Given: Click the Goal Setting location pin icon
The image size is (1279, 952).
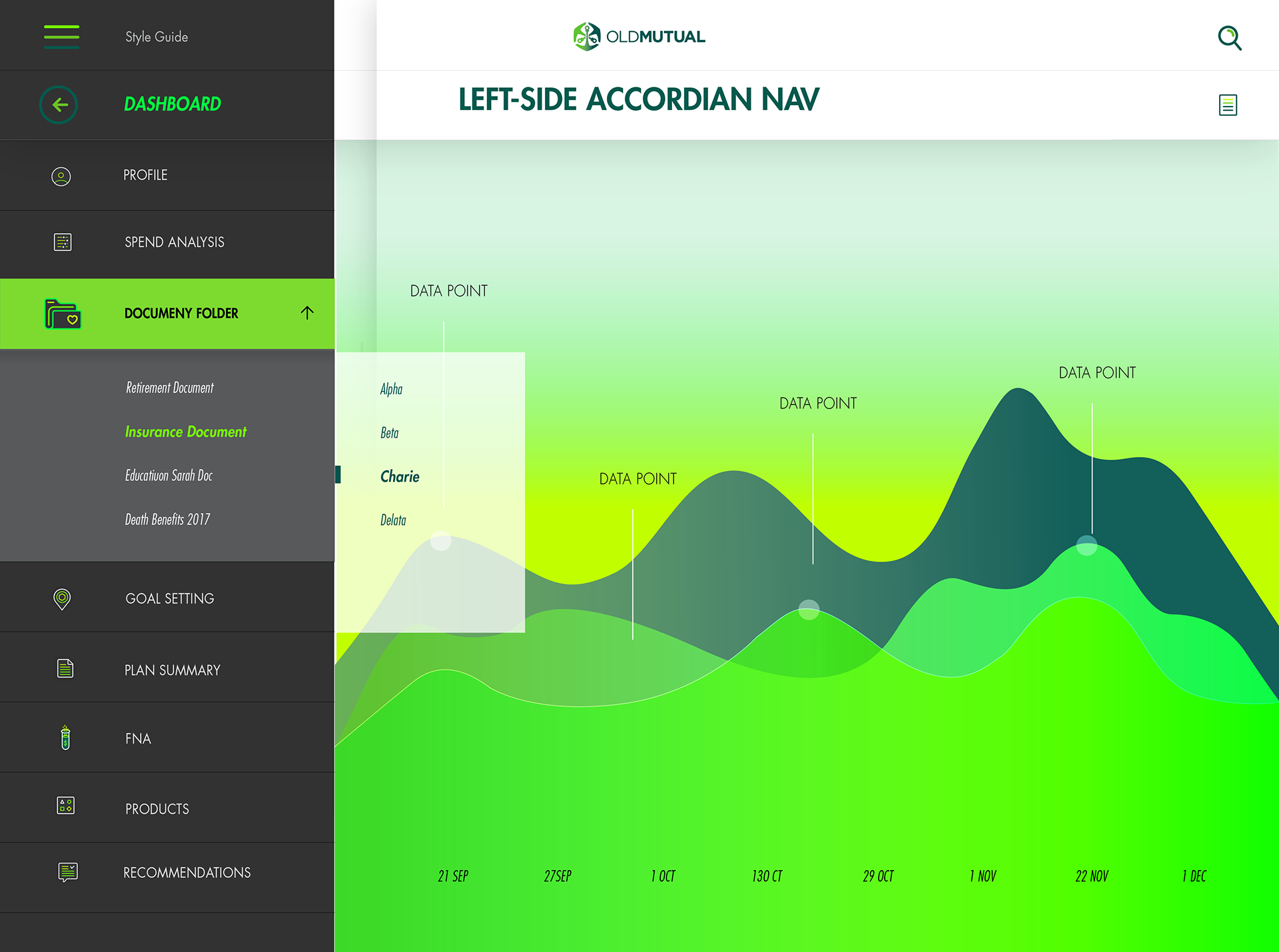Looking at the screenshot, I should [62, 598].
